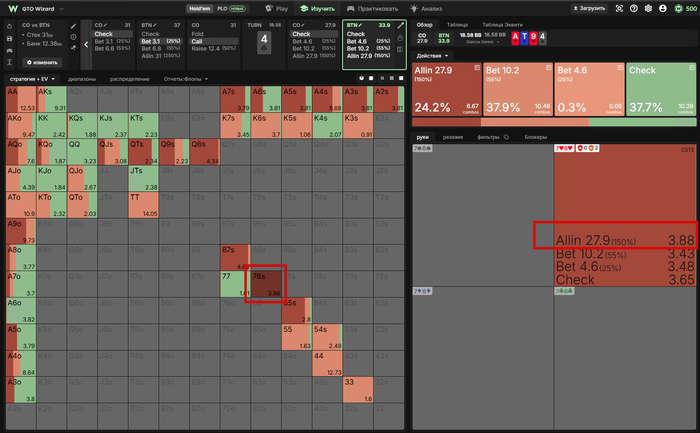Select the fourth grey square view mode
700x433 pixels.
pos(392,78)
